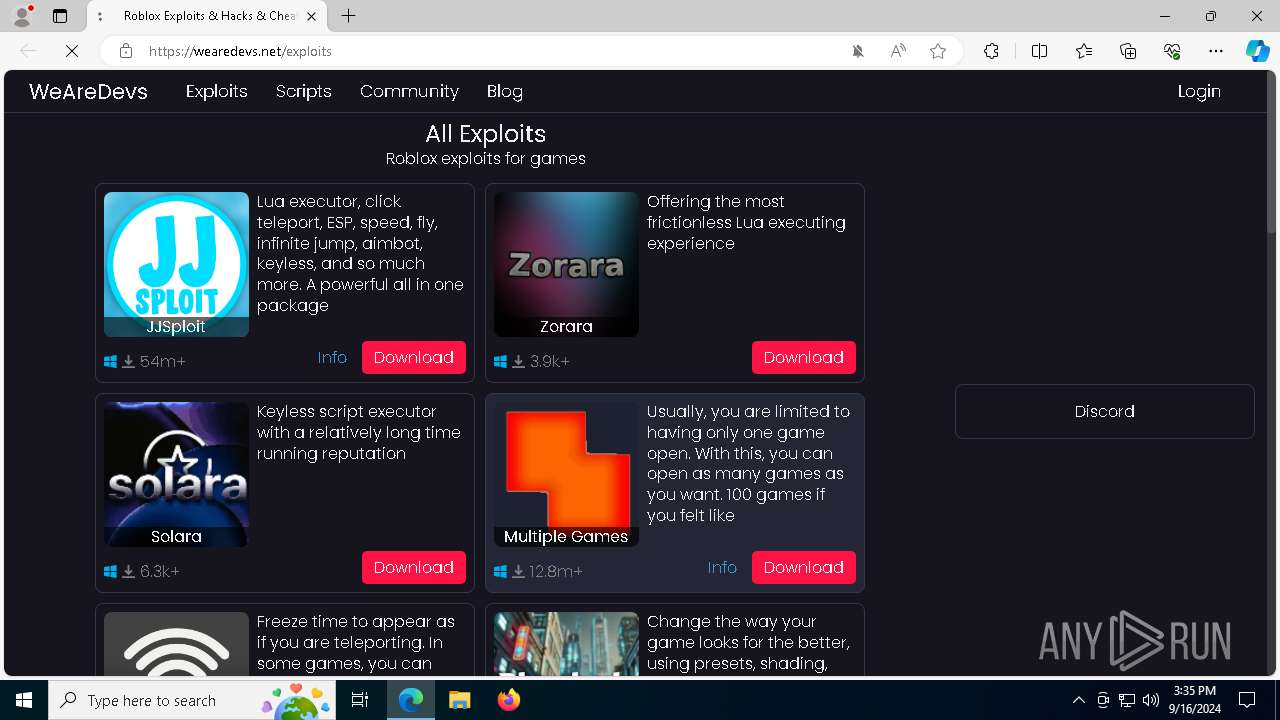Click the Edge profile avatar icon
Viewport: 1280px width, 720px height.
coord(22,16)
